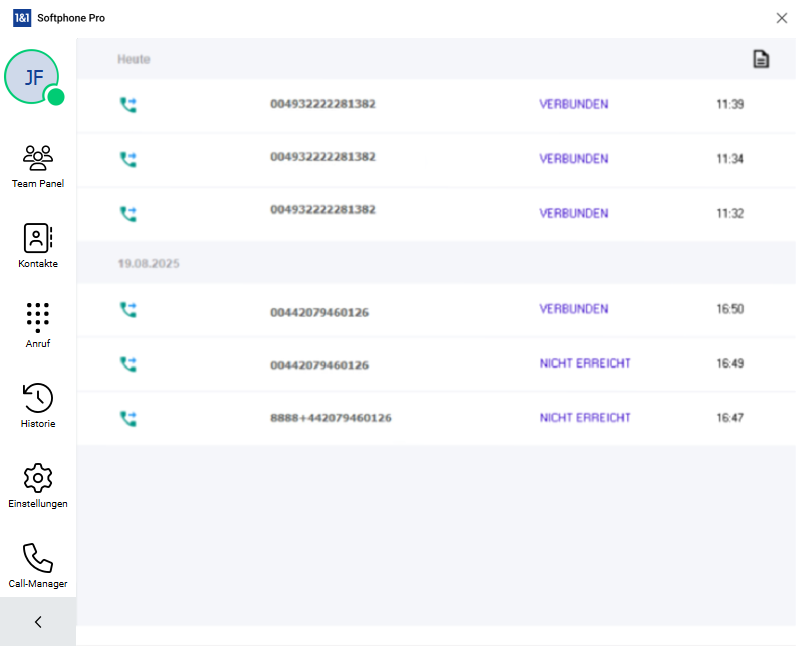Open the Team Panel icon

(x=37, y=157)
